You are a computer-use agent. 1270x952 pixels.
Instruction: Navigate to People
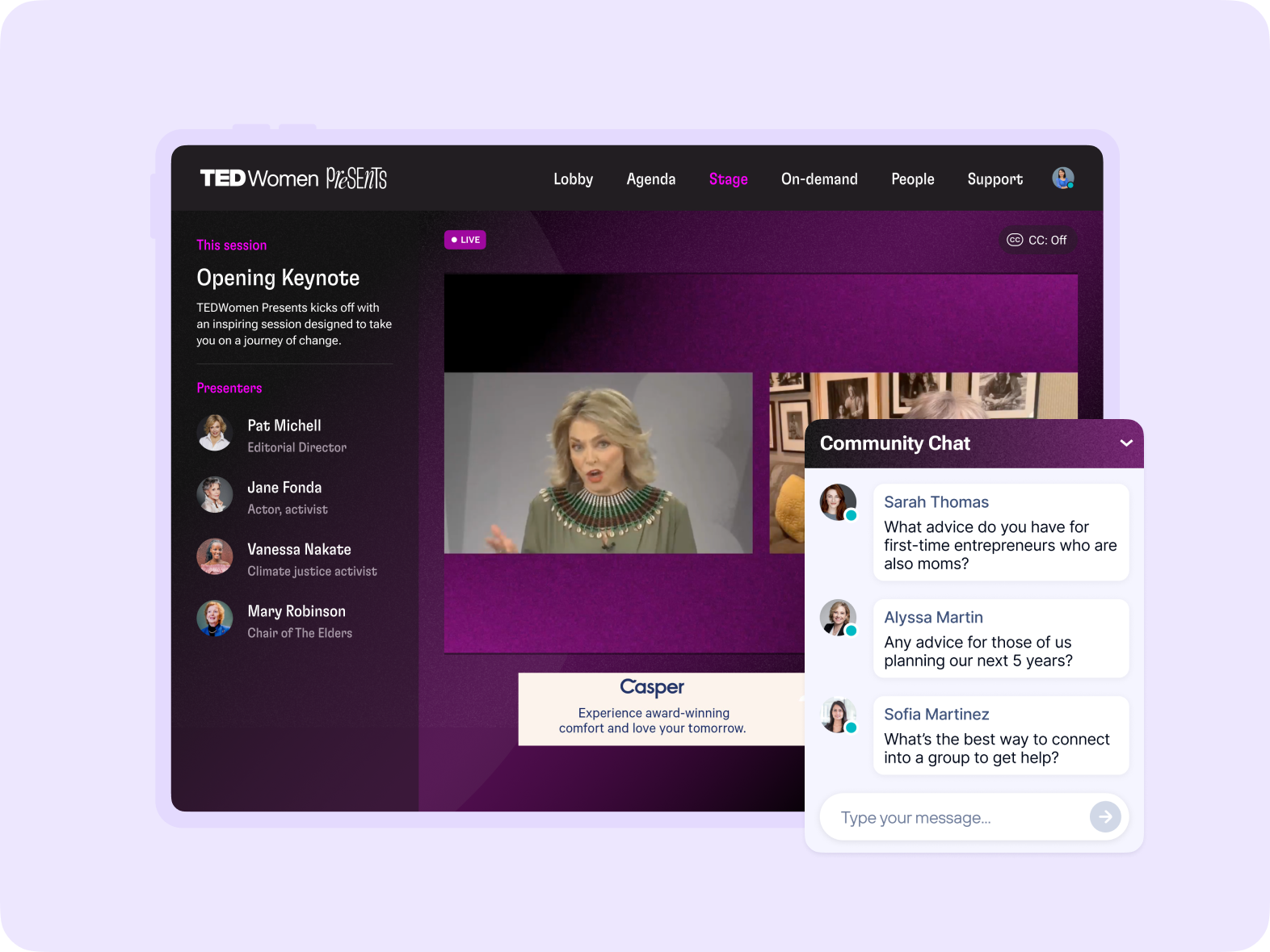(x=912, y=179)
